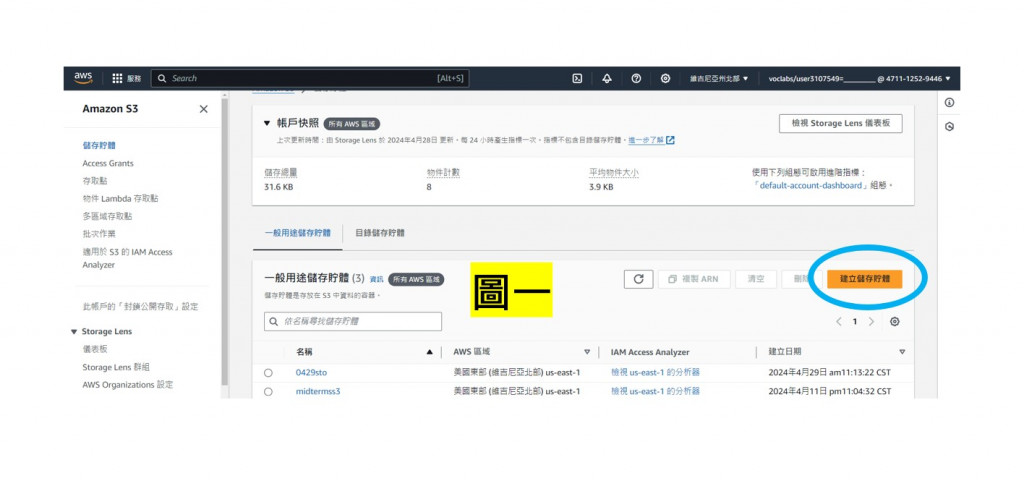
Task: Click 所有 AWS 區域 badge beside bucket heading
Action: pos(416,279)
